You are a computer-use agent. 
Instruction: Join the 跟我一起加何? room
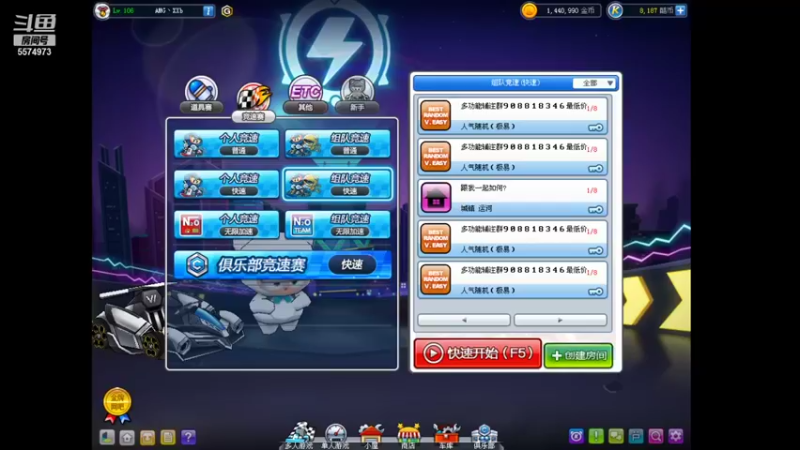[512, 197]
